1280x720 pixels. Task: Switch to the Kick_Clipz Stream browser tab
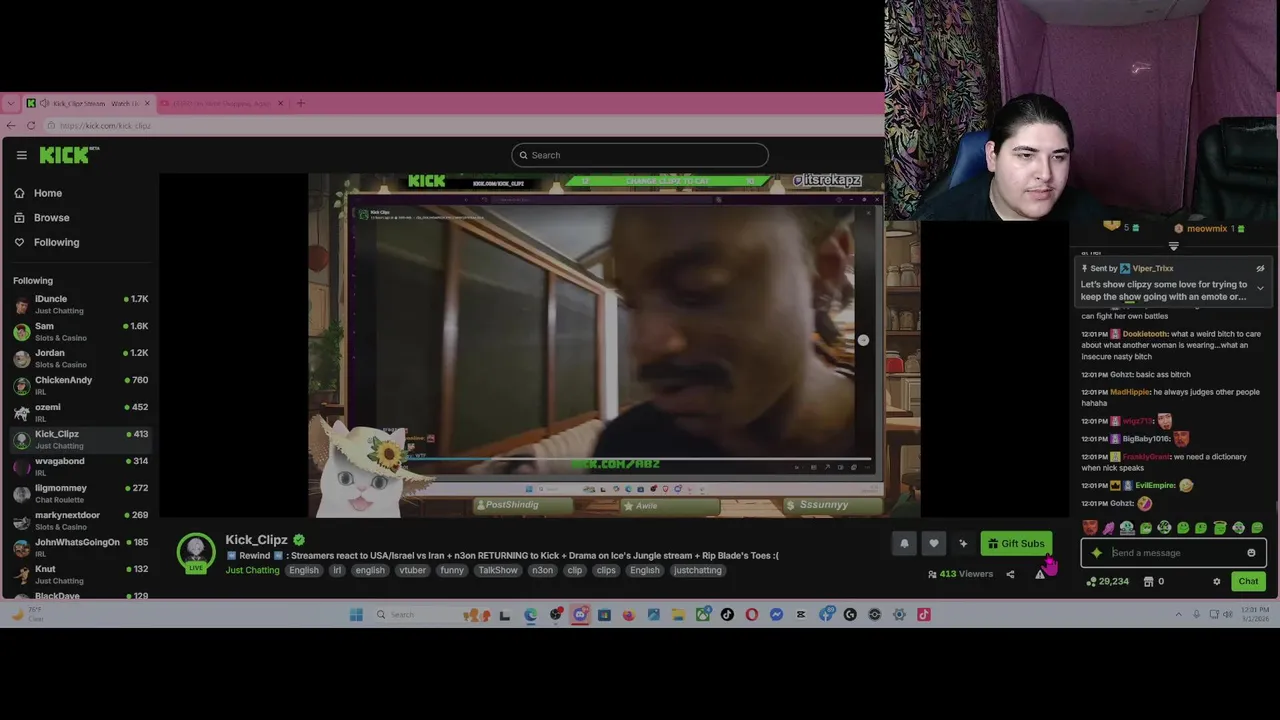point(88,103)
